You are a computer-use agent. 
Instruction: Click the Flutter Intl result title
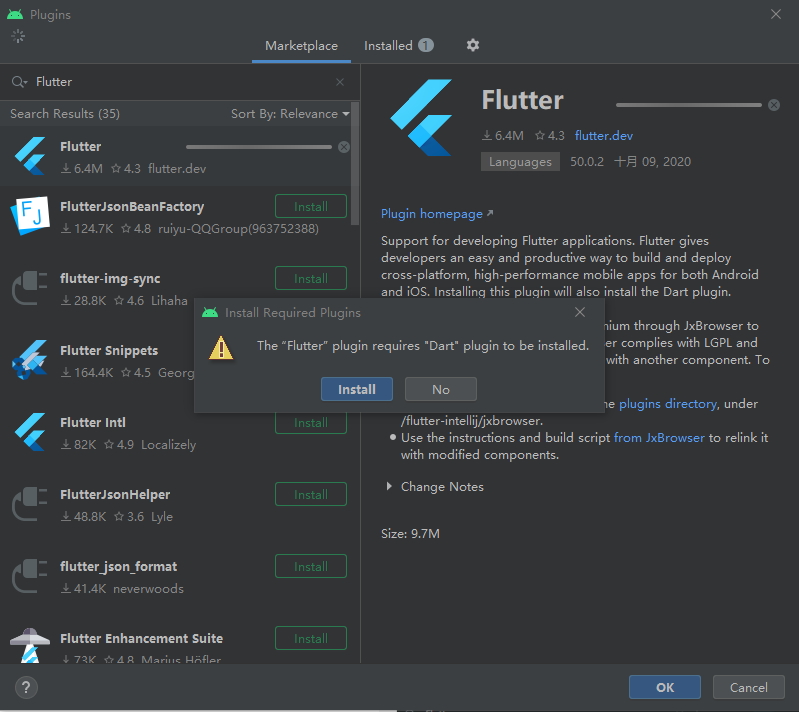[x=93, y=423]
